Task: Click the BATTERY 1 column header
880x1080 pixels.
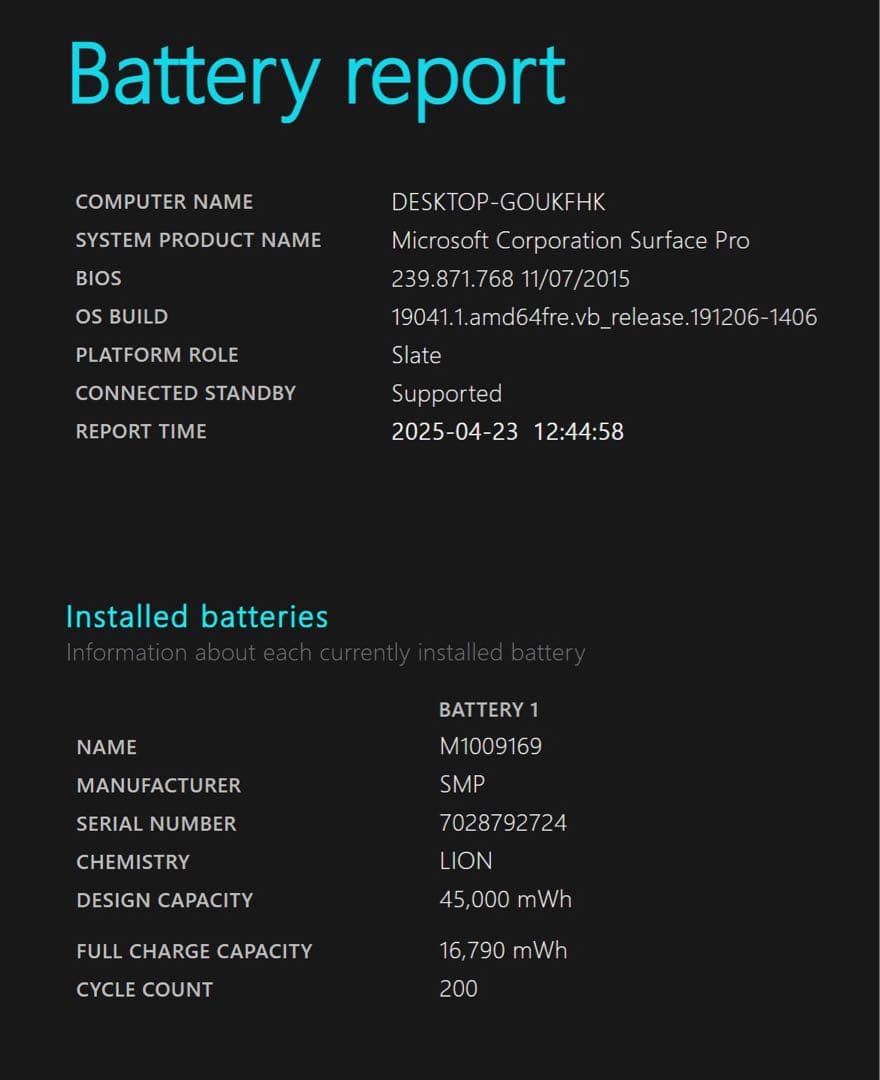Action: [488, 710]
